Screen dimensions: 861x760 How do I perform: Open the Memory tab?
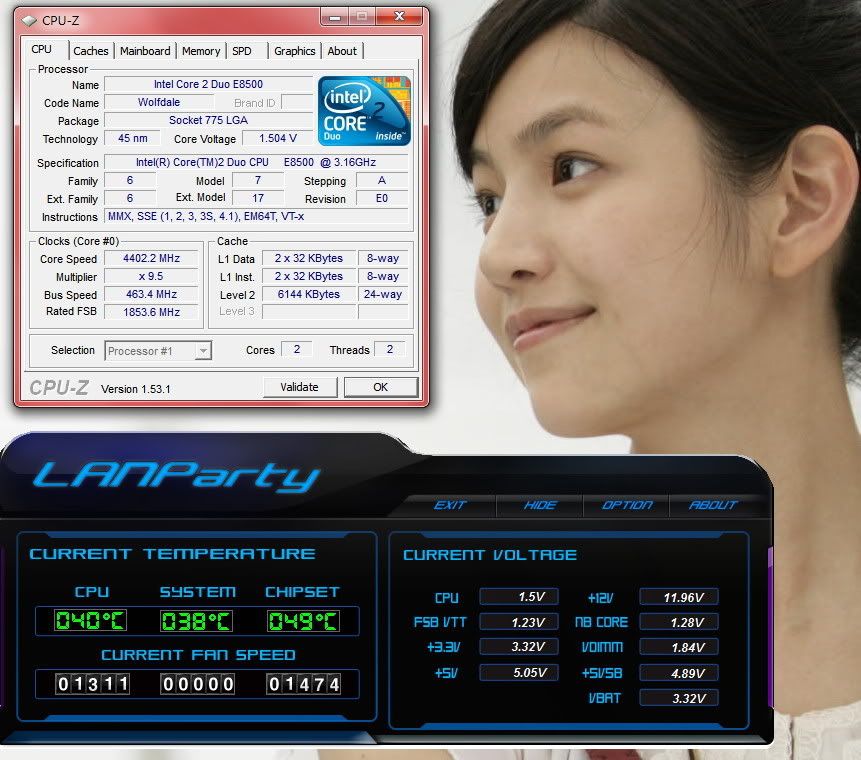coord(201,51)
